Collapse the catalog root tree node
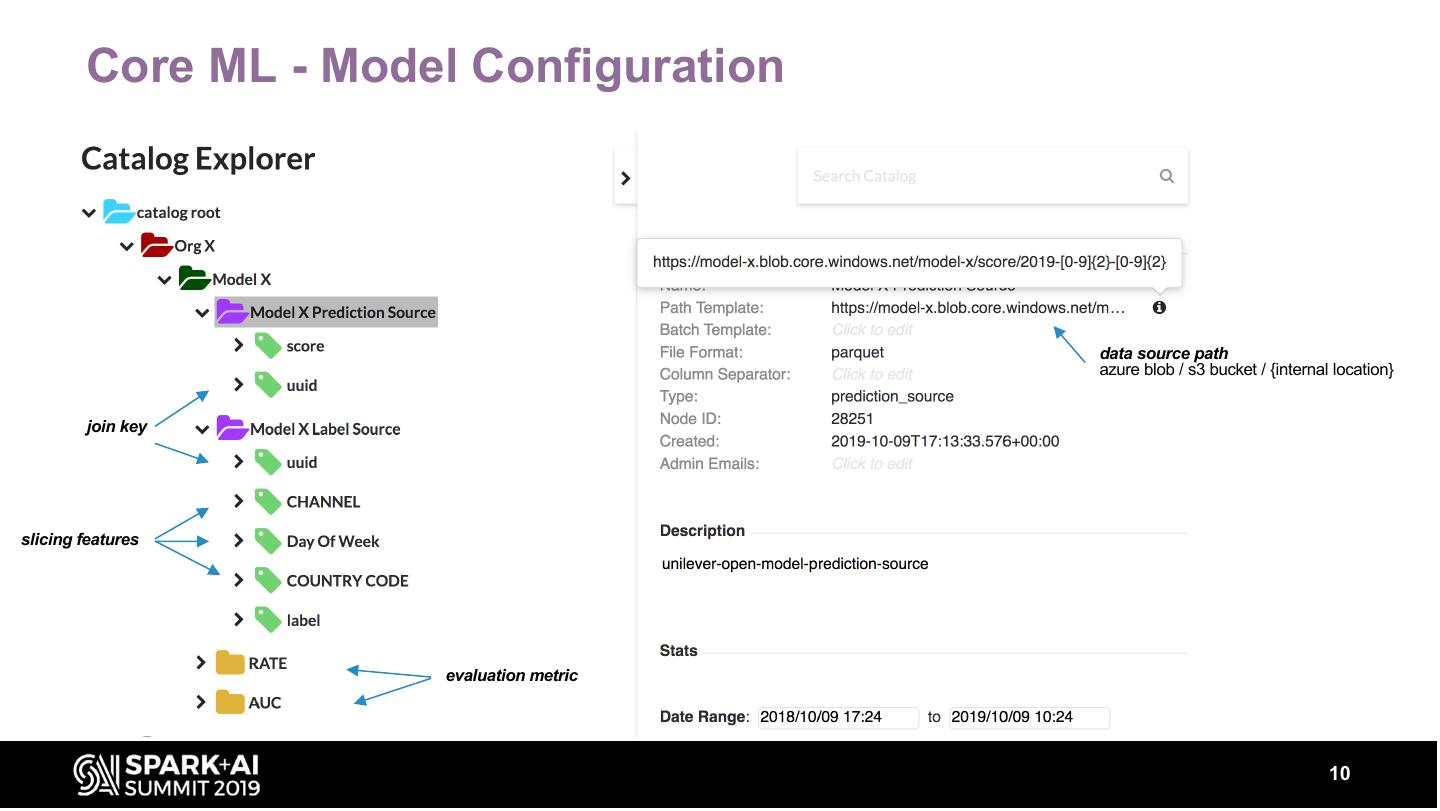Screen dimensions: 1440x811 89,213
